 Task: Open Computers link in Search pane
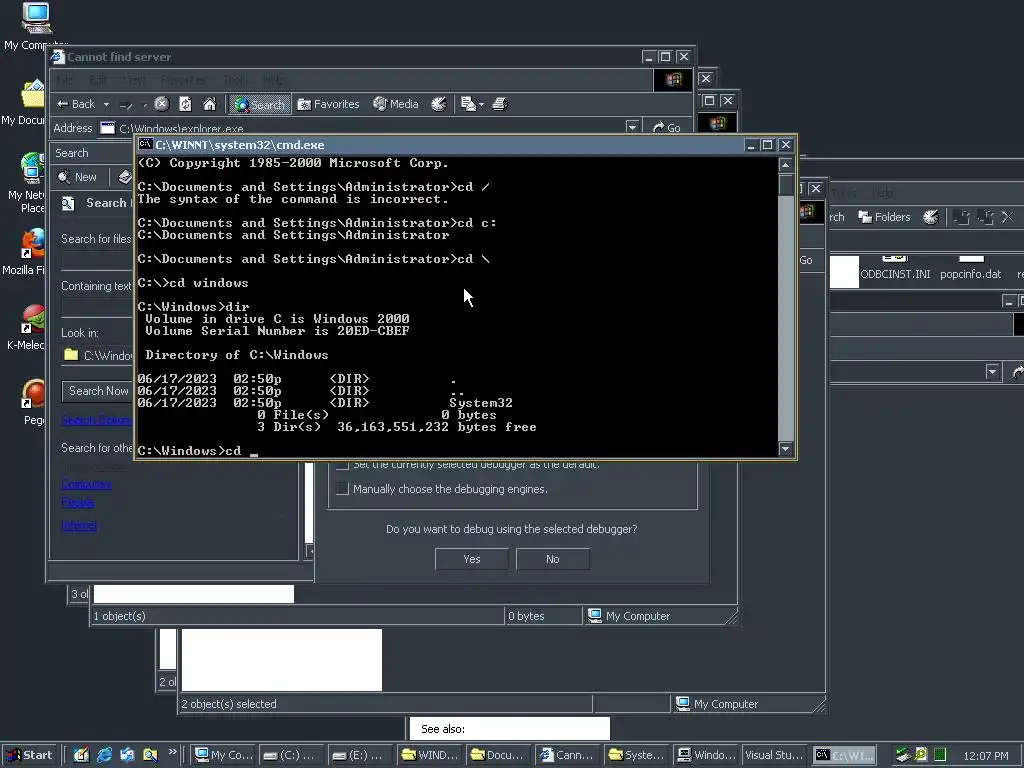[x=86, y=484]
